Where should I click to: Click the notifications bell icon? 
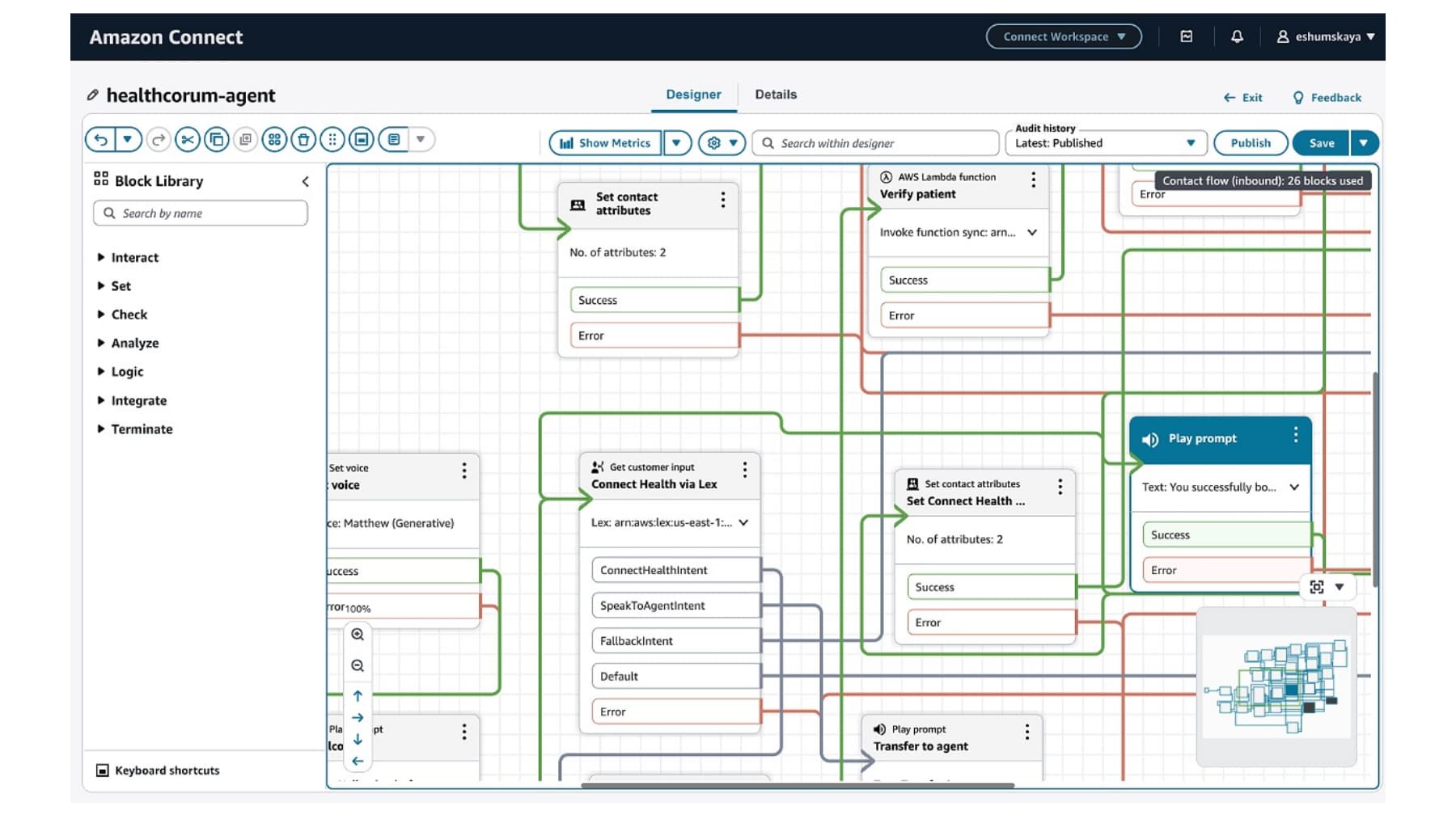pos(1237,36)
